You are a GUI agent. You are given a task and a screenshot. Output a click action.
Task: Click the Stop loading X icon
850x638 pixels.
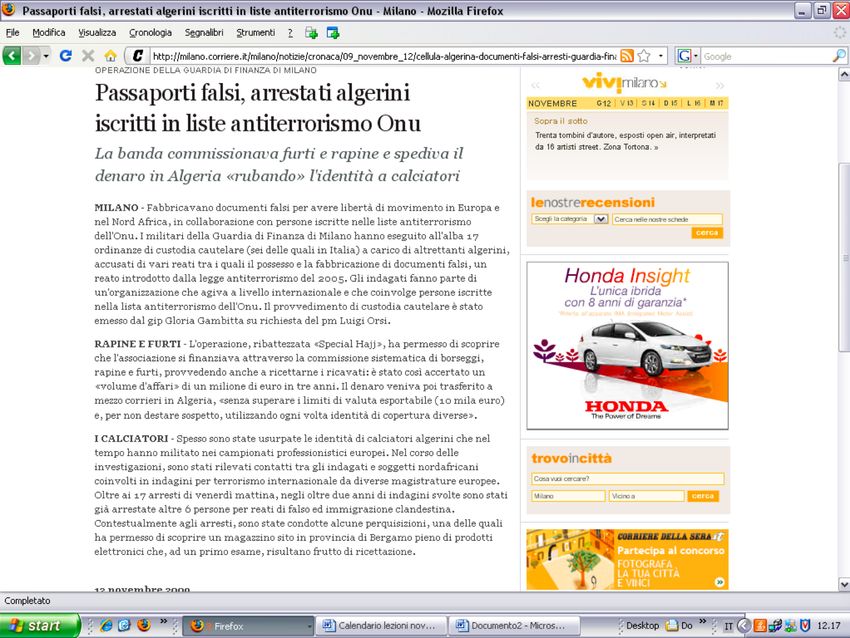tap(88, 56)
